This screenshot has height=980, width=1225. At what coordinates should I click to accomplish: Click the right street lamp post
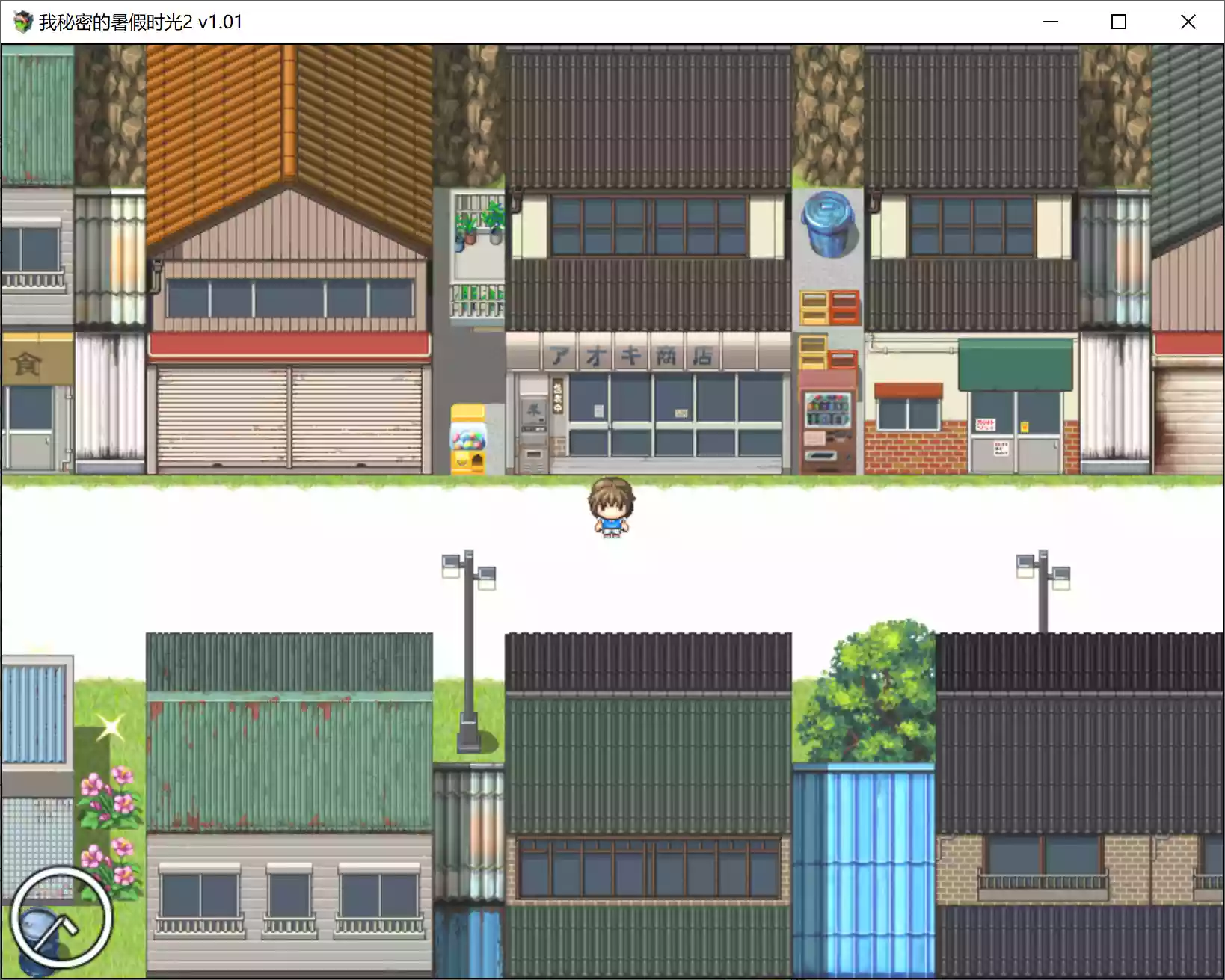pos(1043,591)
